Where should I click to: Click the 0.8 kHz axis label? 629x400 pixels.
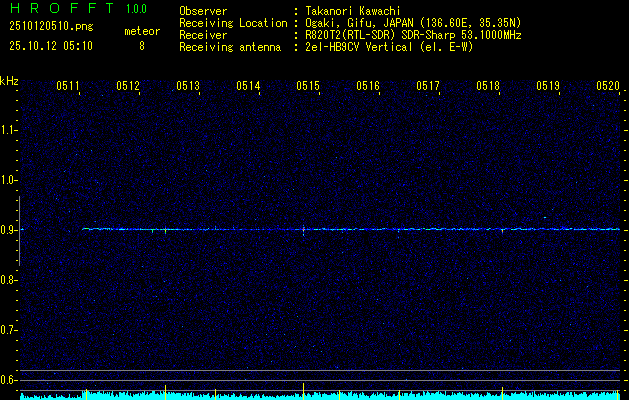click(8, 280)
